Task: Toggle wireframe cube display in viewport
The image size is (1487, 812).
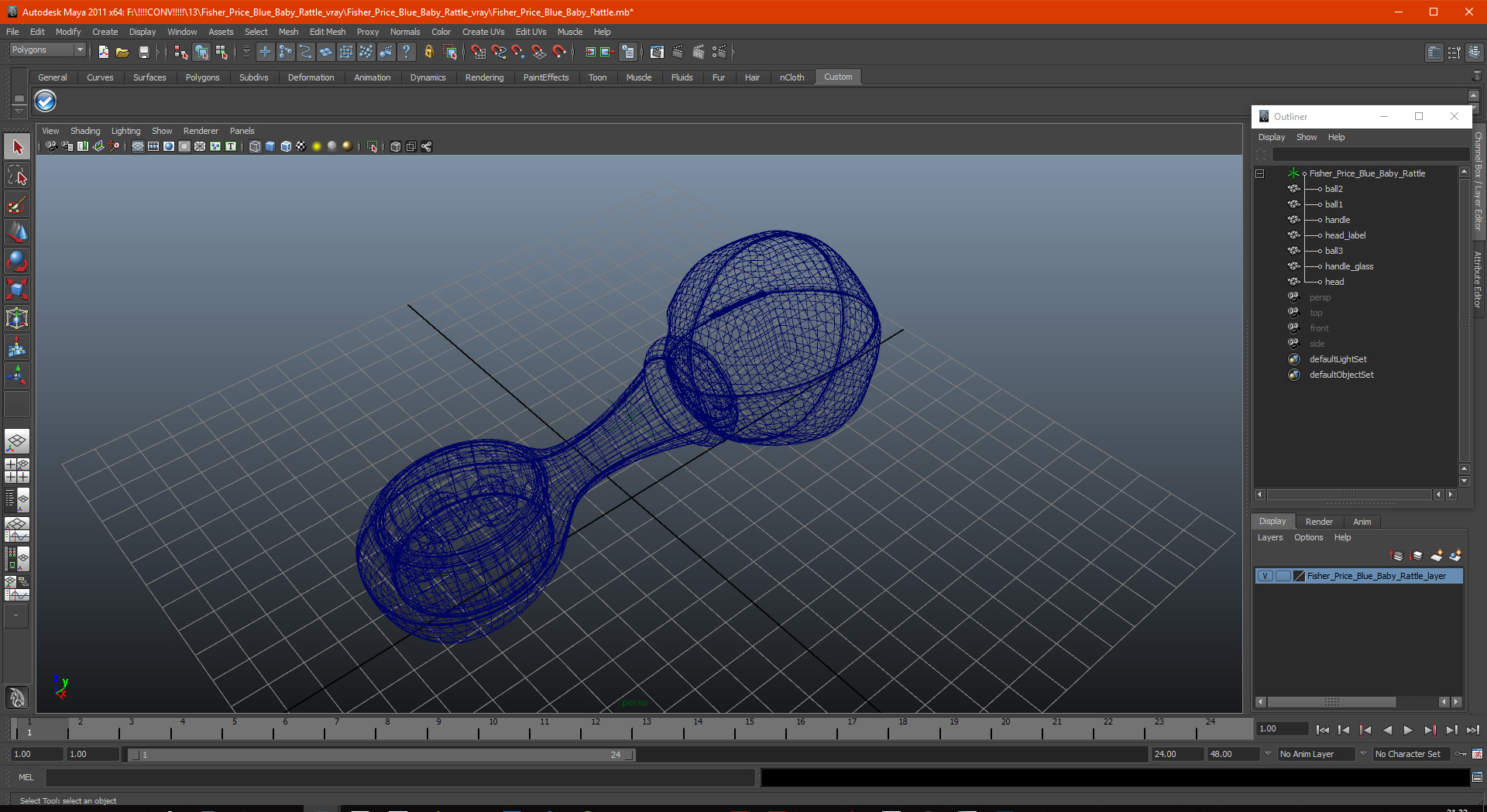Action: (x=255, y=146)
